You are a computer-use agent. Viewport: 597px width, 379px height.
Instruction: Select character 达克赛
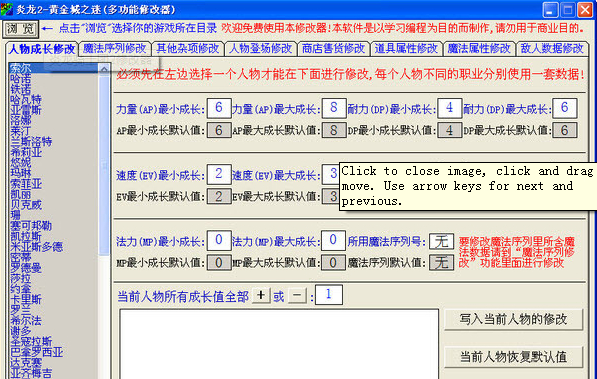click(x=26, y=362)
